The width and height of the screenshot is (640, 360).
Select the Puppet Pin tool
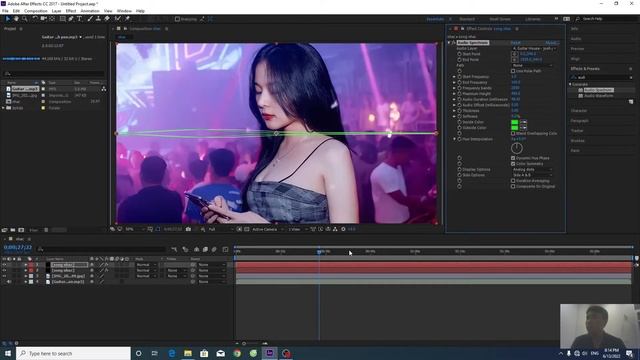click(x=127, y=19)
